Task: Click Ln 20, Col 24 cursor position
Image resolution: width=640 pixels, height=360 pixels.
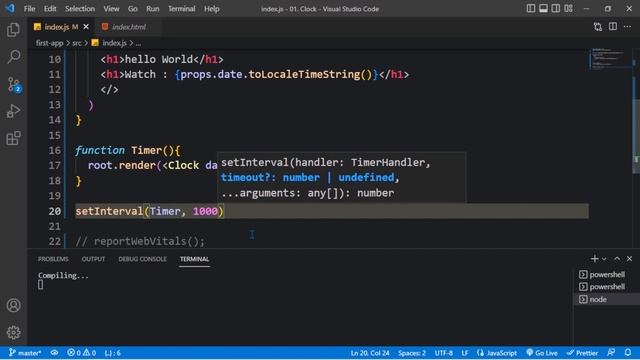Action: 370,353
